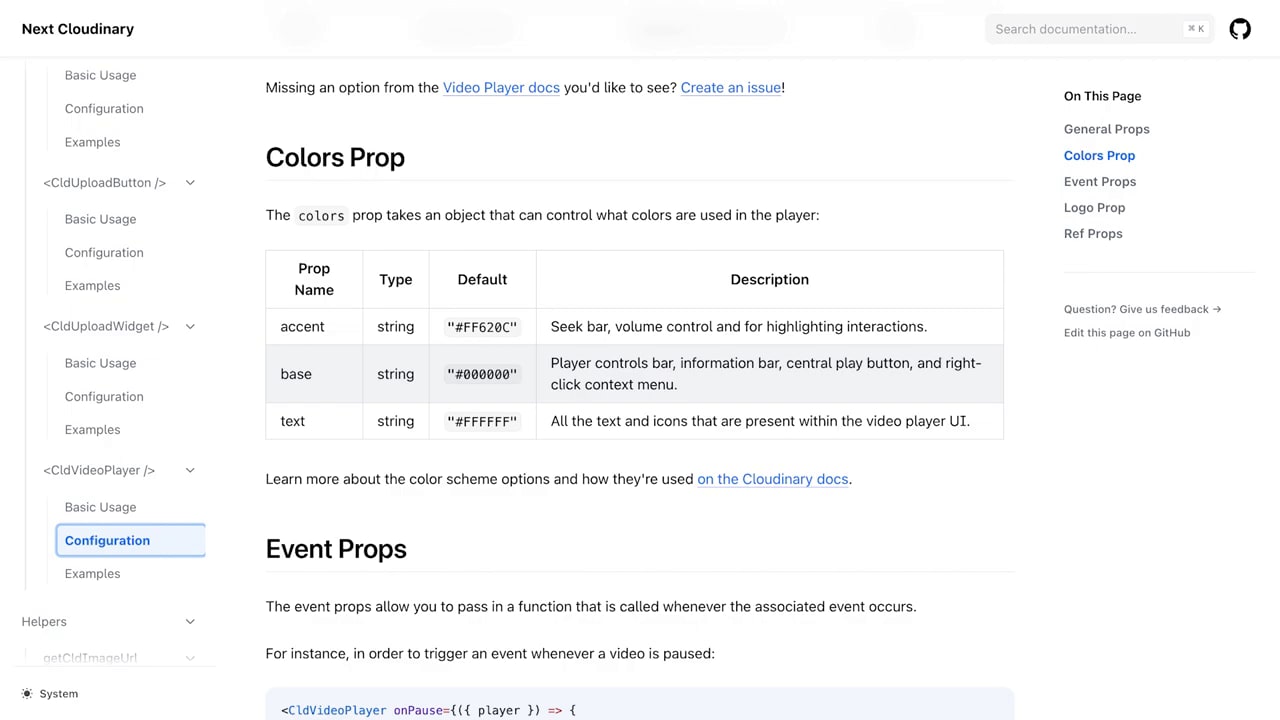1280x720 pixels.
Task: Click the Create an issue link
Action: (731, 88)
